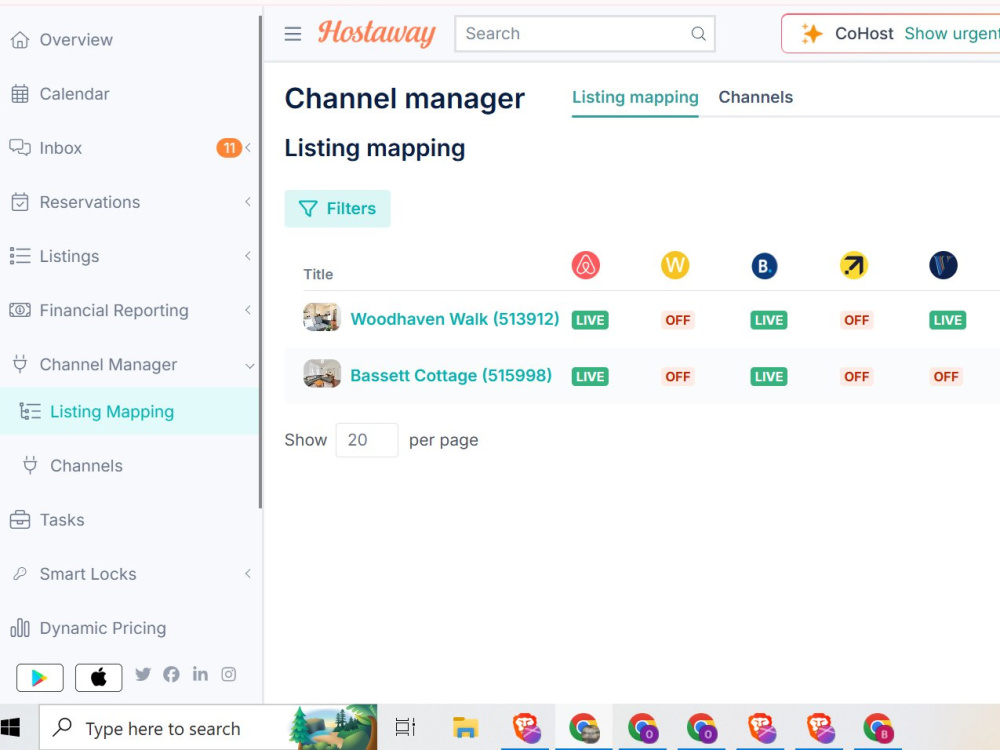Click the Bassett Cottage listing thumbnail
Screen dimensions: 1000x750
tap(321, 374)
